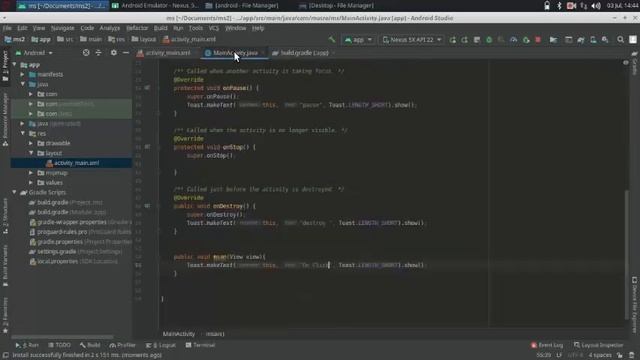Screen dimensions: 640x360
Task: Select proguard-rules.pro in project tree
Action: pos(62,232)
